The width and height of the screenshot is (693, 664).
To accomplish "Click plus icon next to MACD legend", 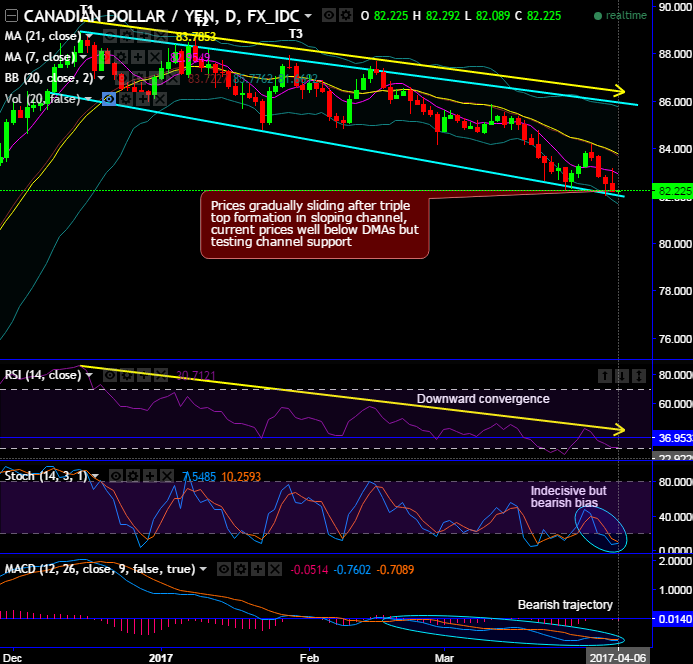I will click(258, 569).
